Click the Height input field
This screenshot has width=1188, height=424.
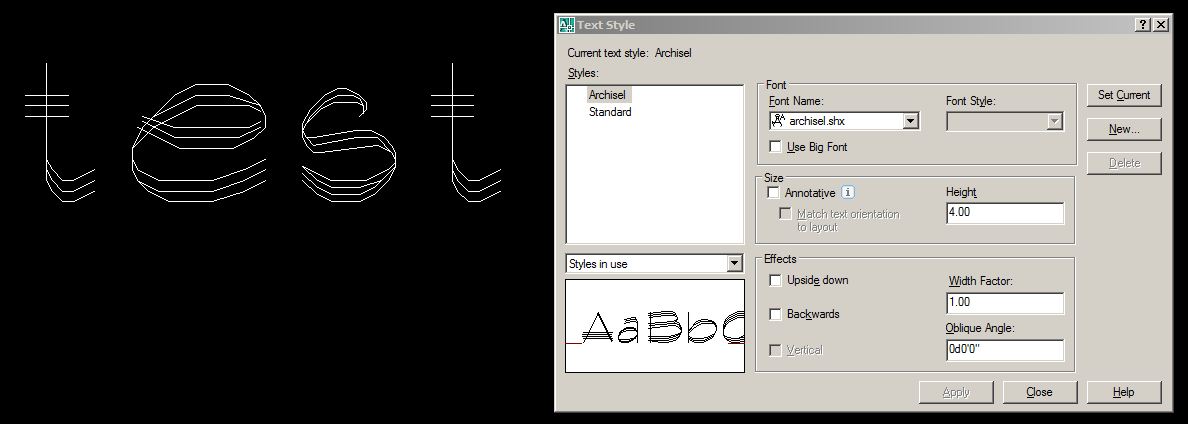[1005, 213]
